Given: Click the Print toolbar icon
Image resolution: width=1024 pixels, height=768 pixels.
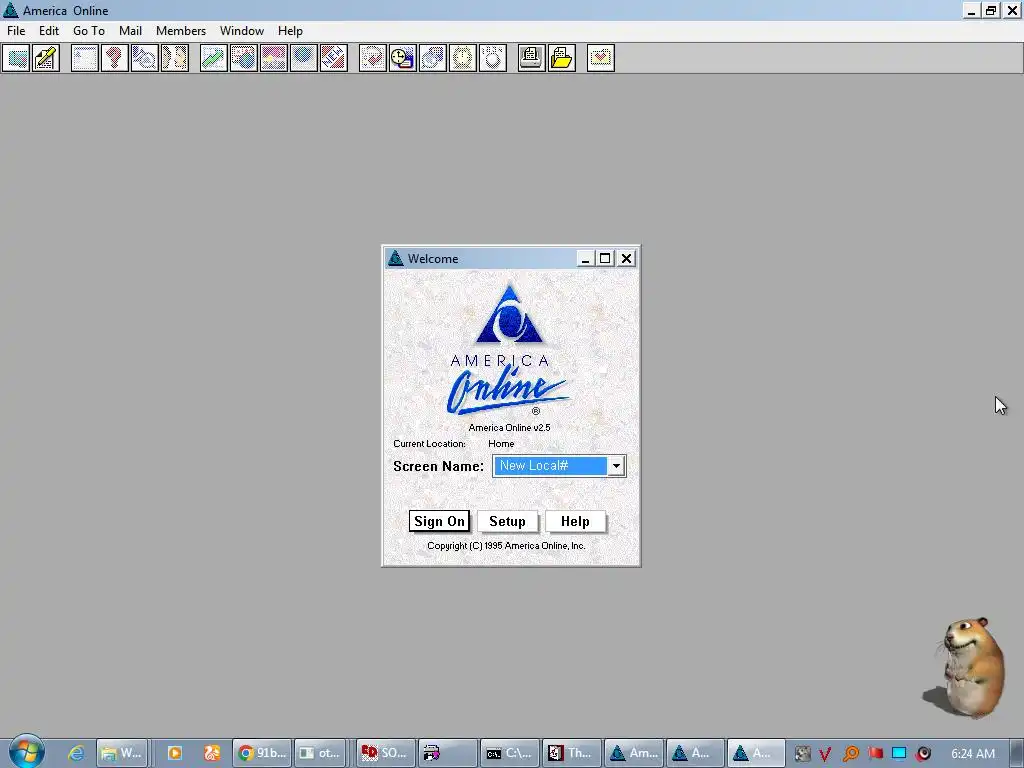Looking at the screenshot, I should [x=532, y=58].
